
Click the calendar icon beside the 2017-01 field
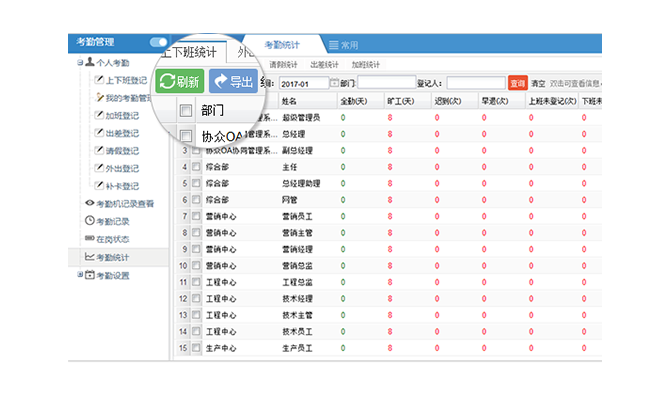coord(334,83)
